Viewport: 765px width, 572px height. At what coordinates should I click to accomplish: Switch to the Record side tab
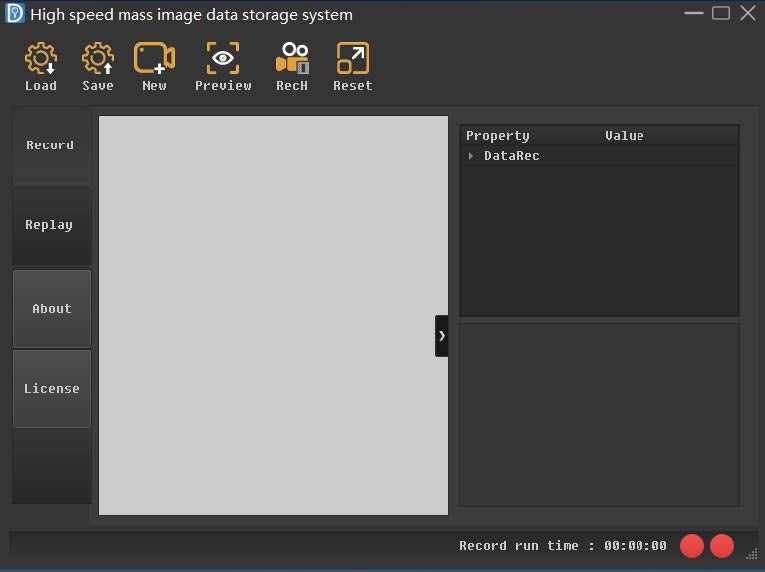click(51, 145)
